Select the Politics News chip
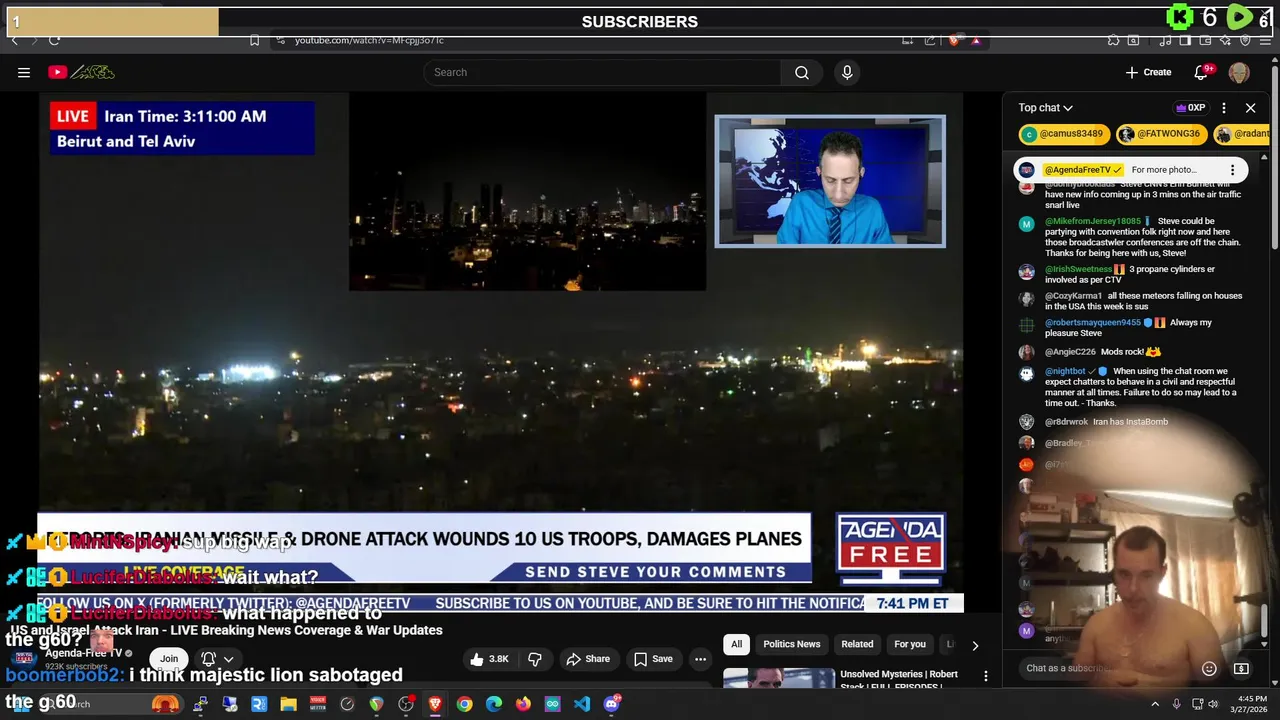This screenshot has height=720, width=1280. click(791, 644)
